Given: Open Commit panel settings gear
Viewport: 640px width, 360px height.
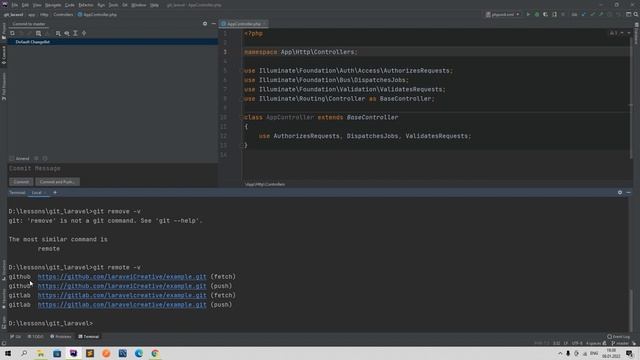Looking at the screenshot, I should [x=205, y=24].
